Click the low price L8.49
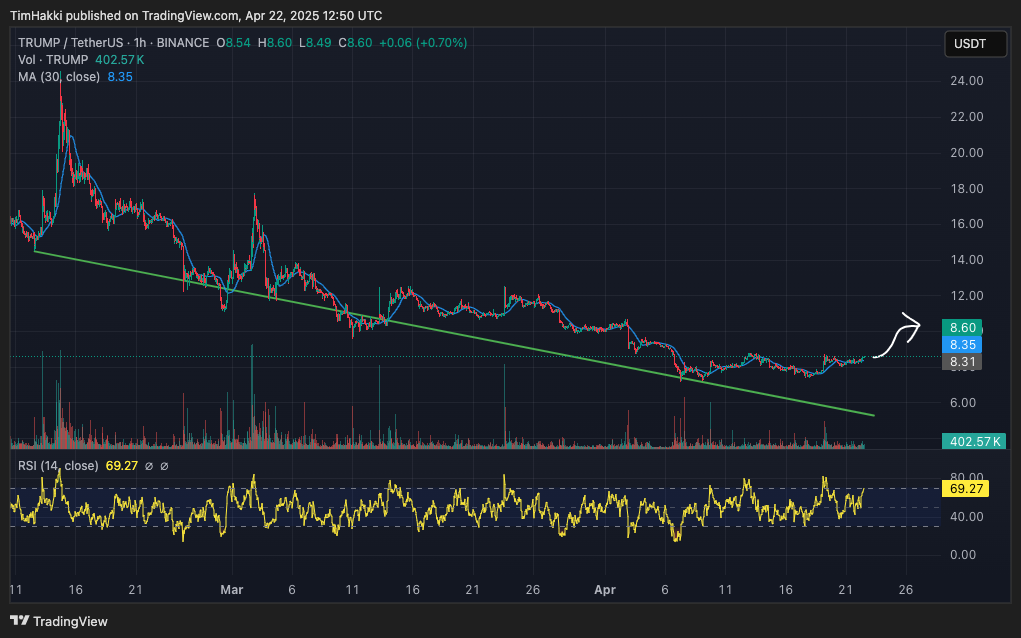 coord(315,43)
